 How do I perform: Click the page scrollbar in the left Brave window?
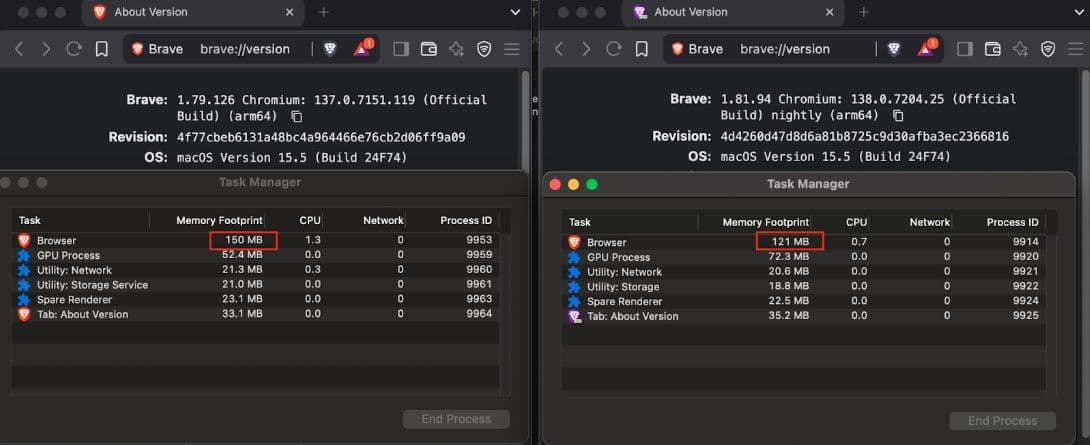(x=526, y=118)
